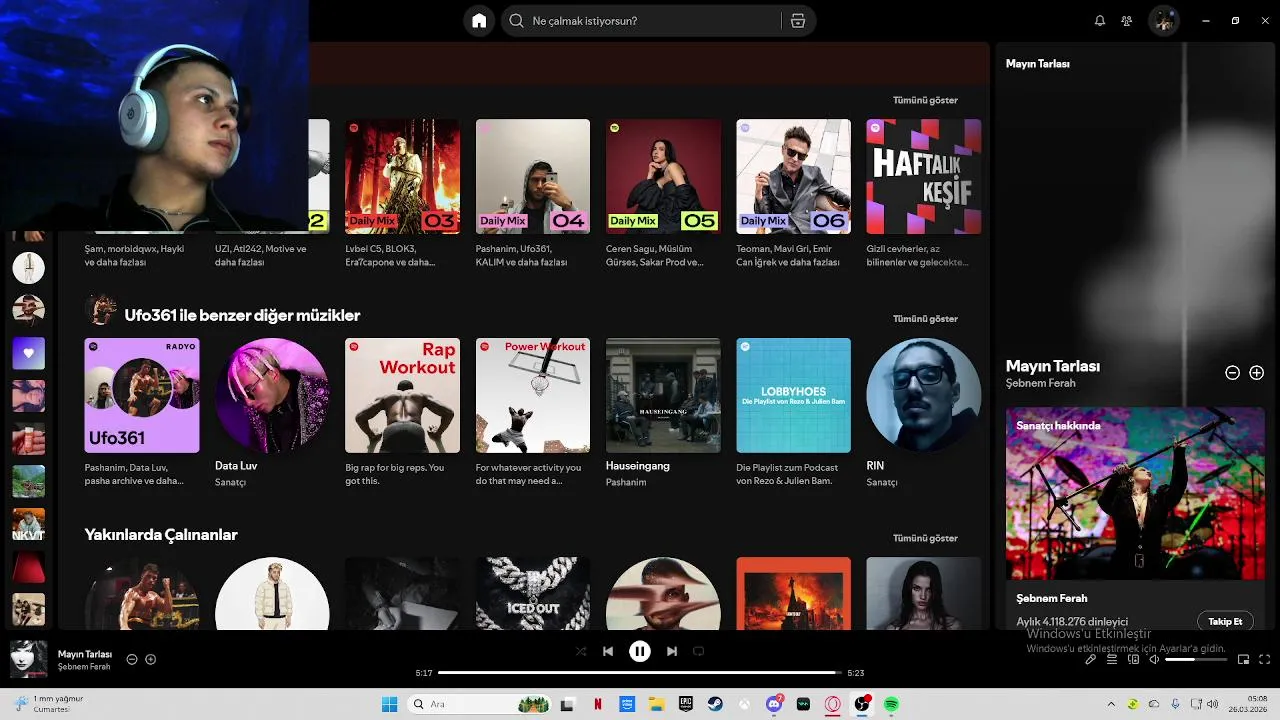1280x720 pixels.
Task: Open the Haftalık Keşif playlist
Action: [924, 177]
